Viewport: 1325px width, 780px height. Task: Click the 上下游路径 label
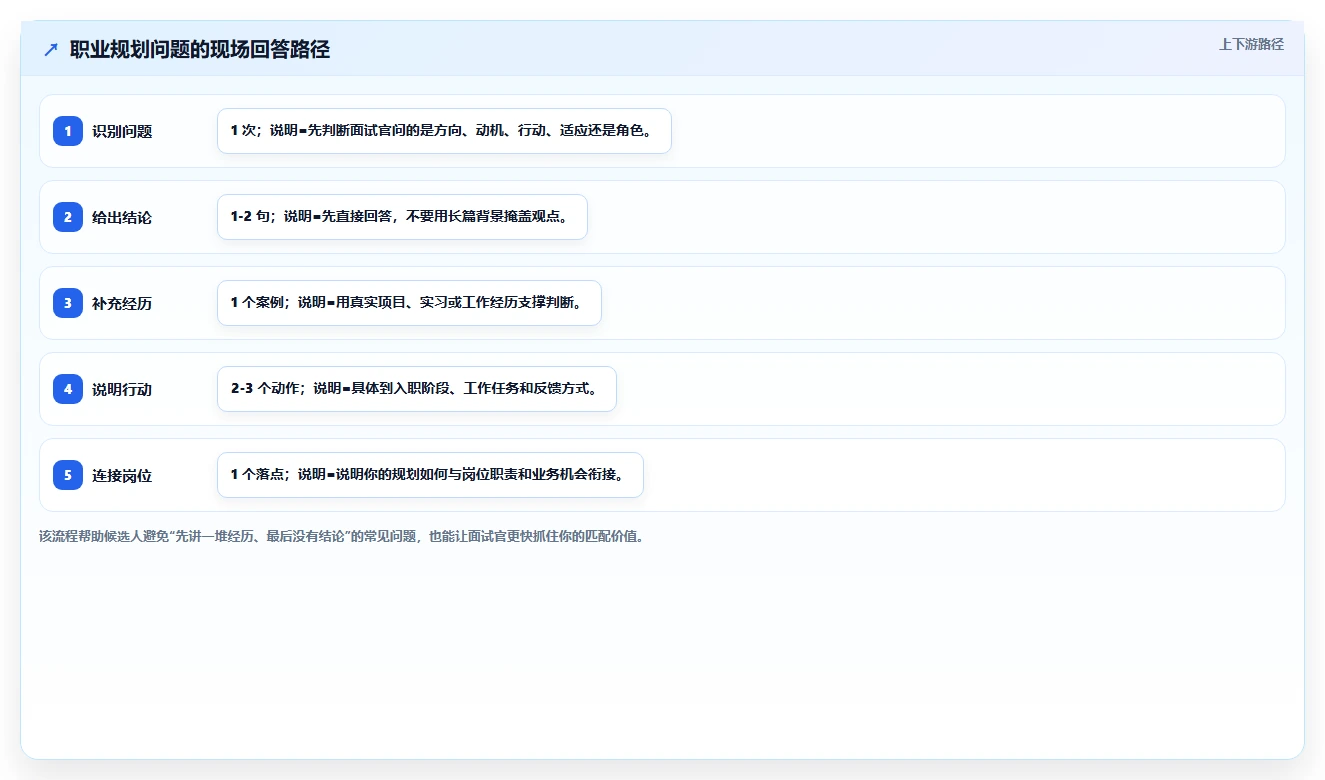(x=1251, y=45)
